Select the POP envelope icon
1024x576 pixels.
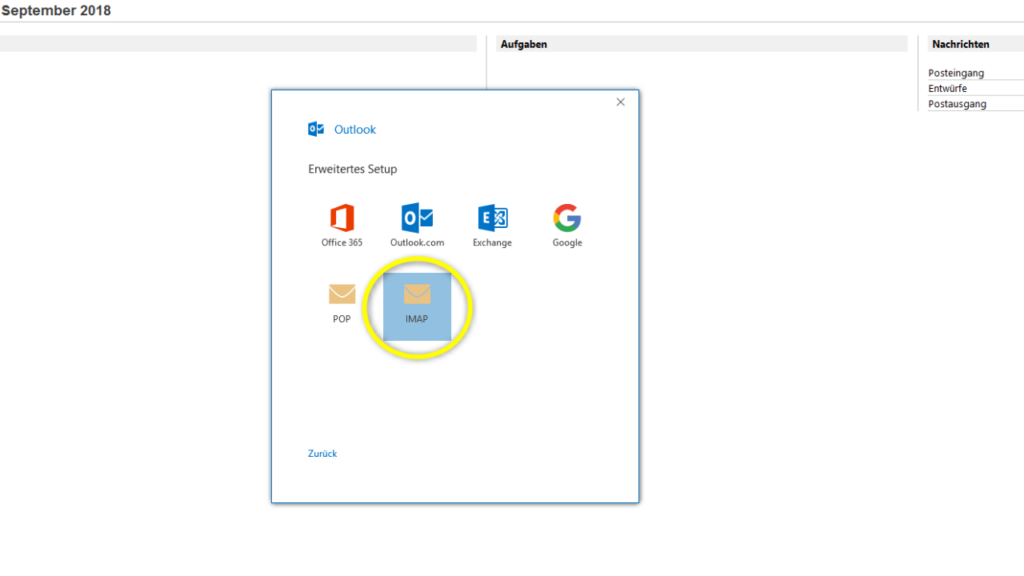click(x=340, y=293)
